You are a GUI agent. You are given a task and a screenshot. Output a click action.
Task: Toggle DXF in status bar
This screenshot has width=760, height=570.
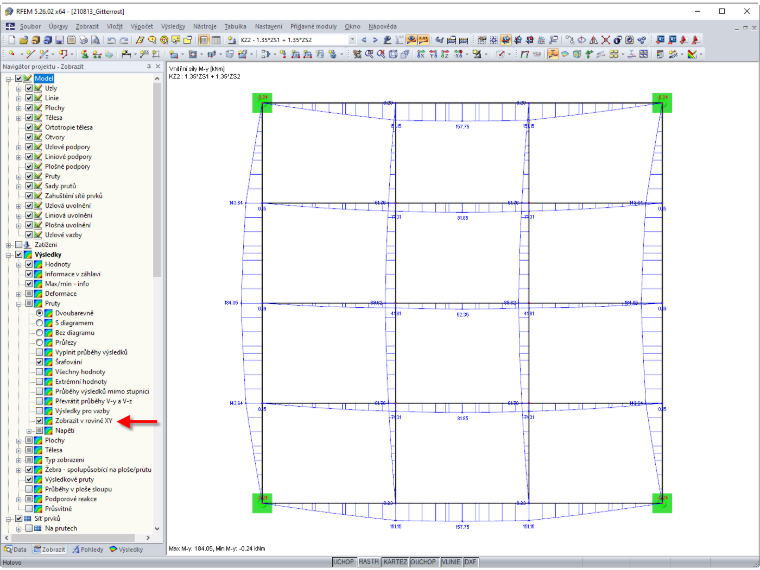pos(470,562)
